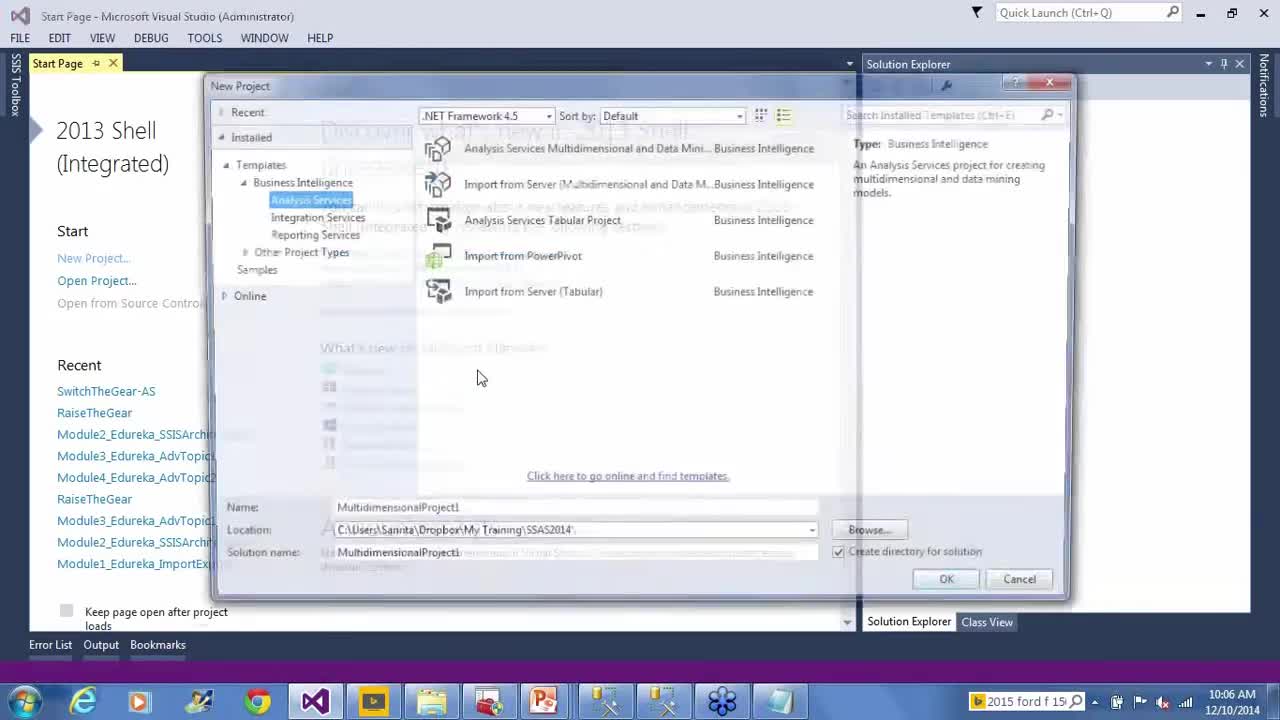Collapse the Templates tree node

click(226, 165)
